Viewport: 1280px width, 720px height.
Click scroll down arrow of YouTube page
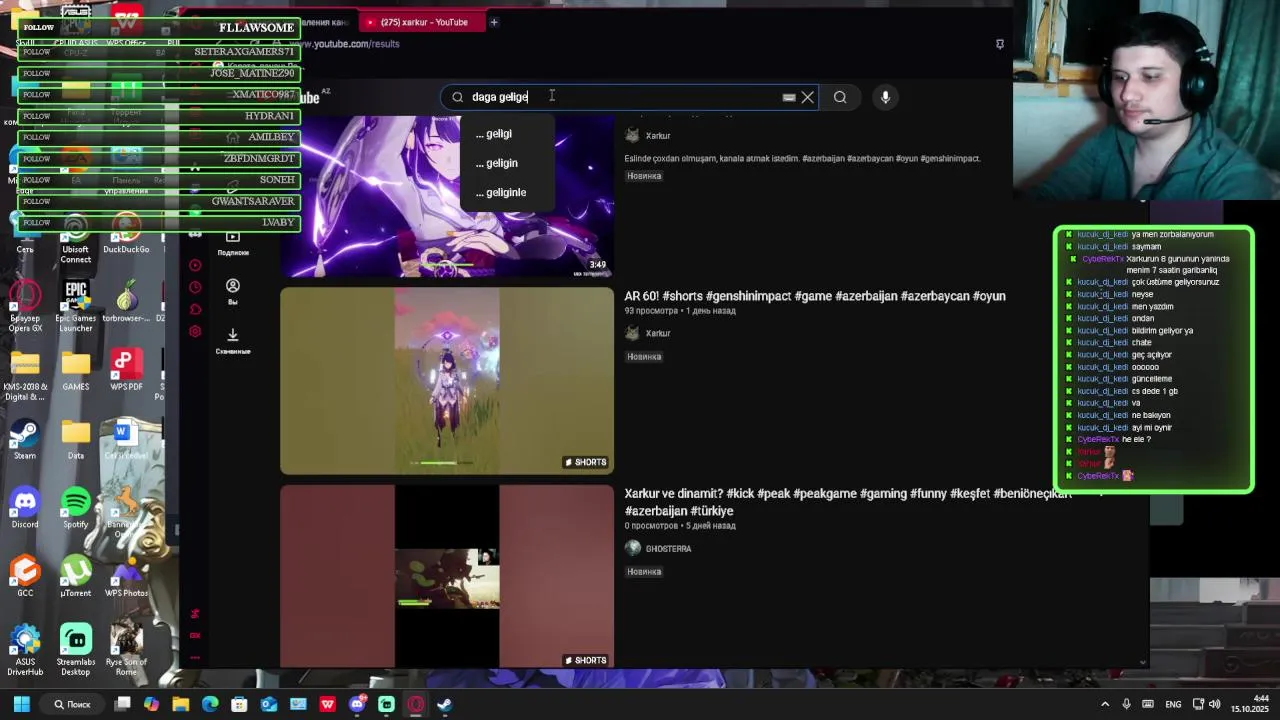1142,662
